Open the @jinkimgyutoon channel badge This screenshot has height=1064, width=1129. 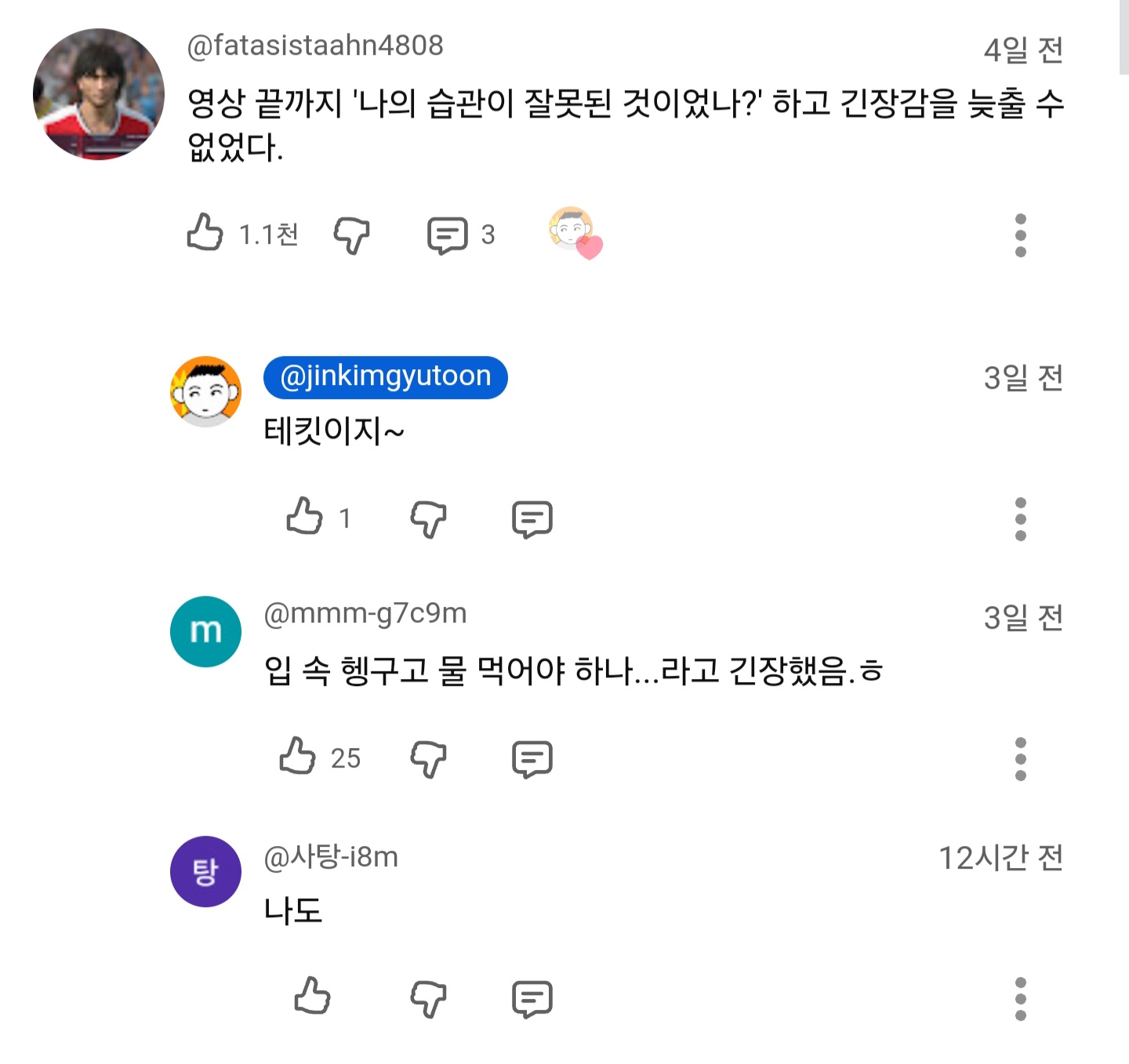pyautogui.click(x=386, y=377)
